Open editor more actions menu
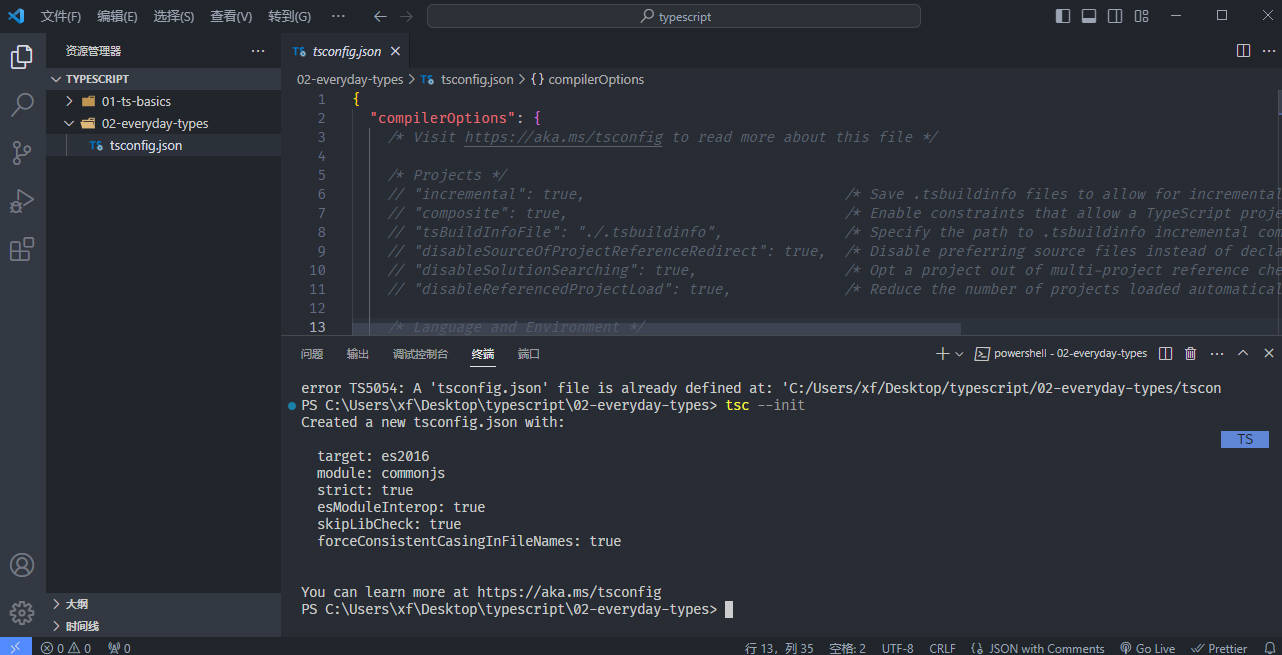1282x655 pixels. 1267,51
